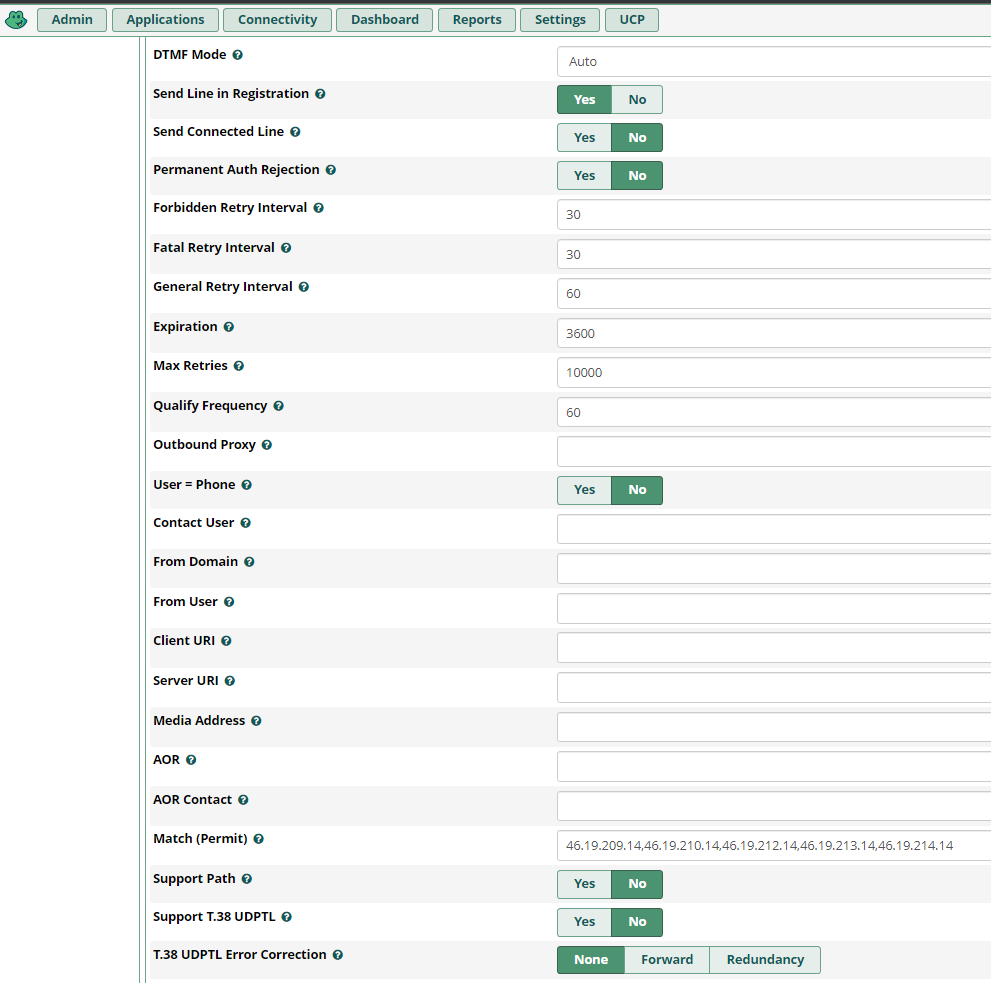The height and width of the screenshot is (983, 991).
Task: Click help icon beside Send Line in Registration
Action: [x=320, y=94]
